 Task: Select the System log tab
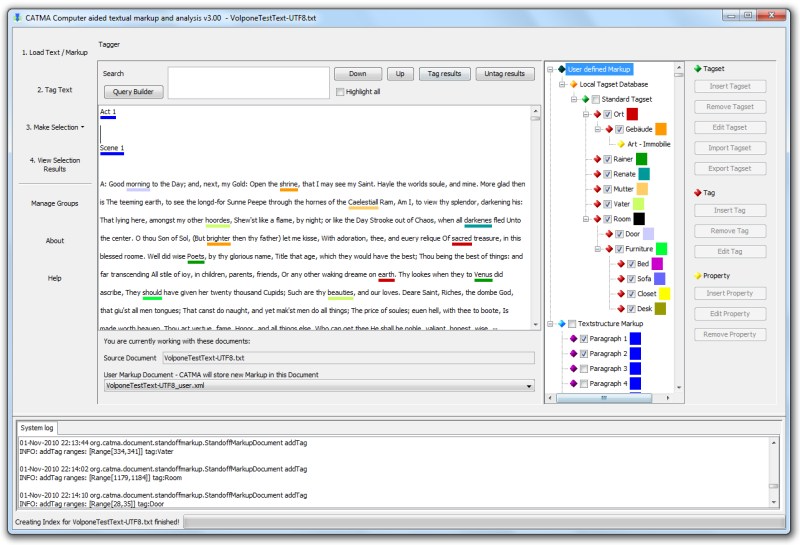tap(37, 428)
